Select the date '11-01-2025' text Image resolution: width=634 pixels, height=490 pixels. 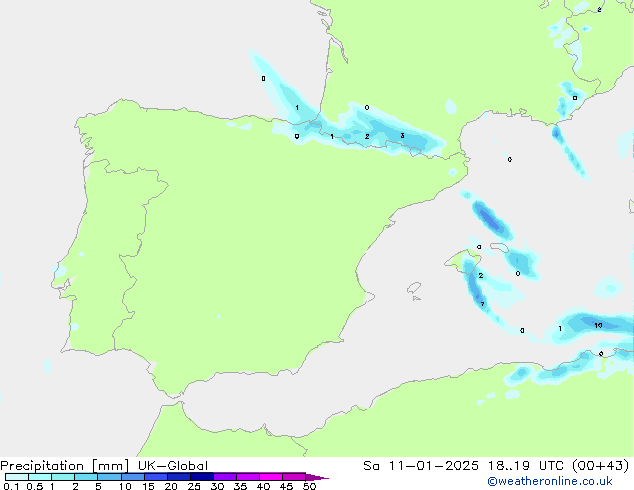[x=433, y=466]
